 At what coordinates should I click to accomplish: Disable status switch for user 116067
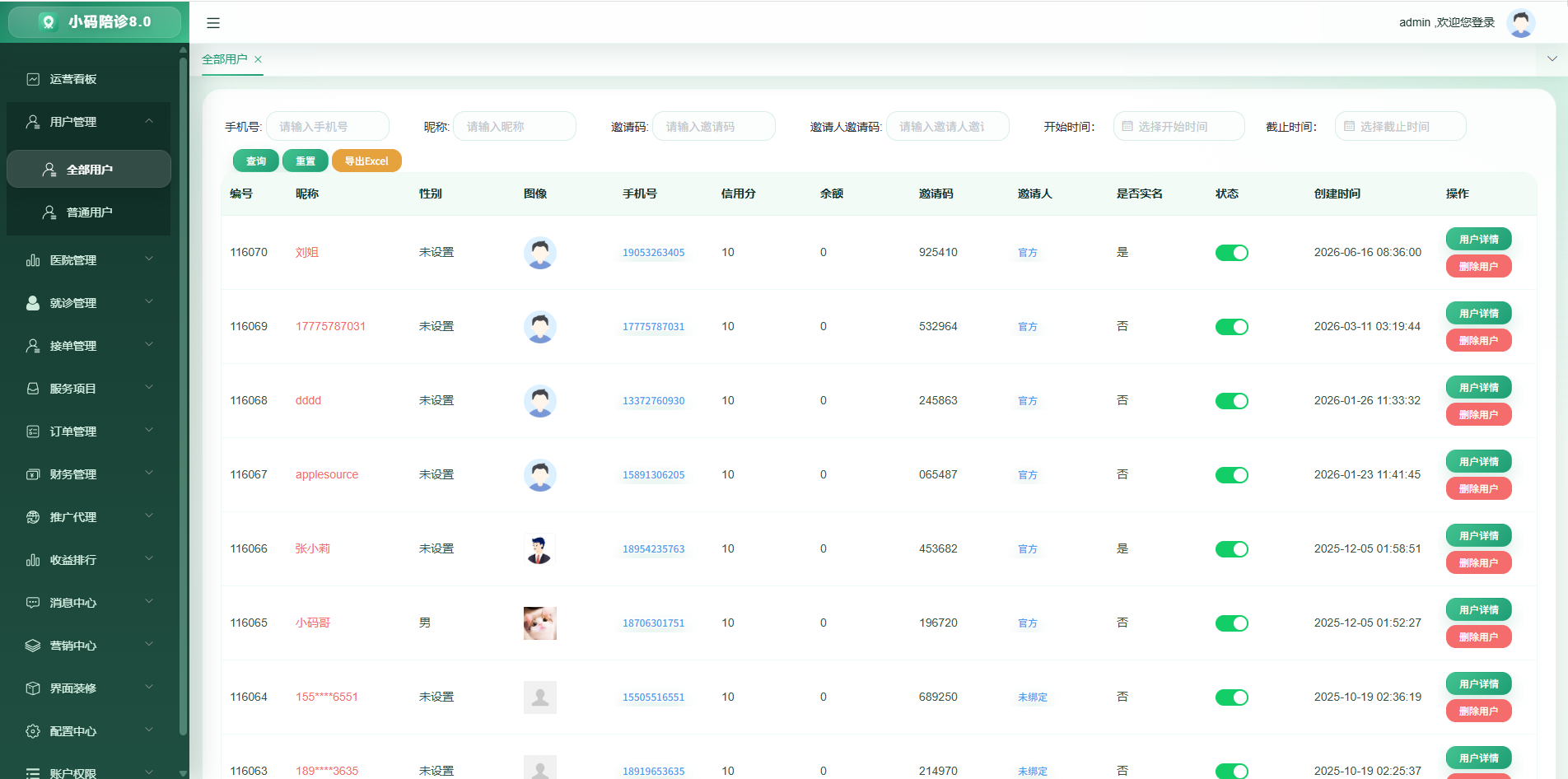pyautogui.click(x=1232, y=475)
